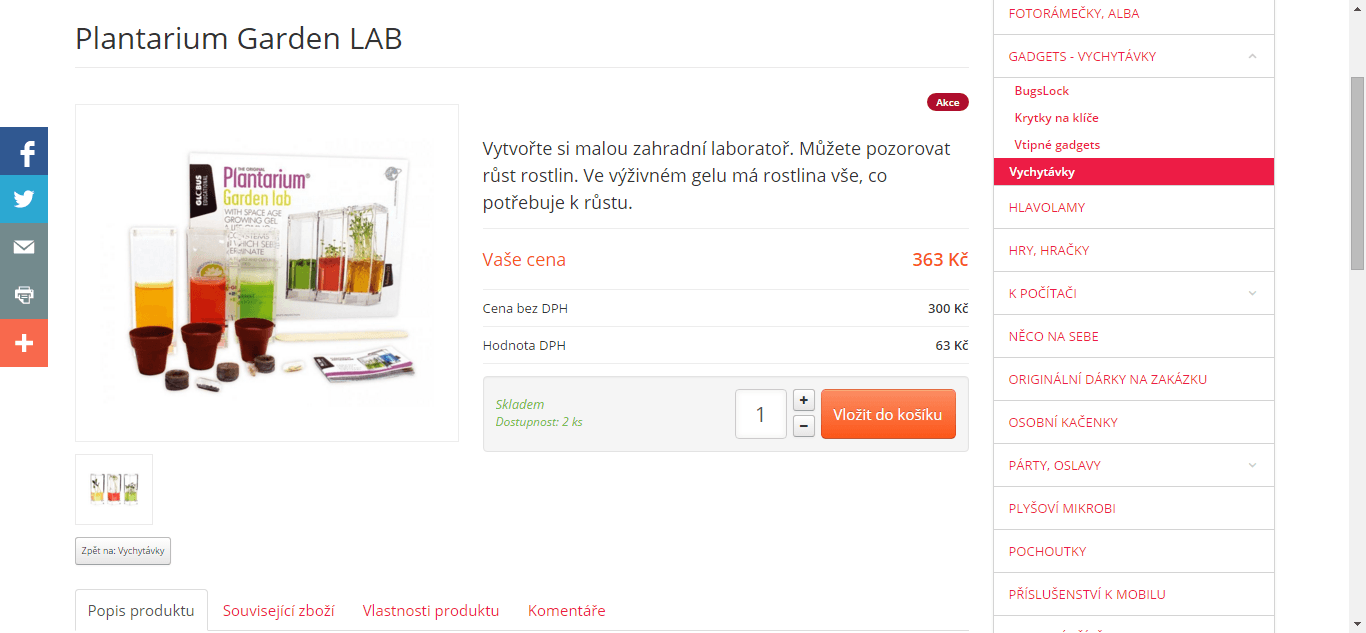
Task: Expand the K POČÍTAČI category
Action: [x=1252, y=293]
